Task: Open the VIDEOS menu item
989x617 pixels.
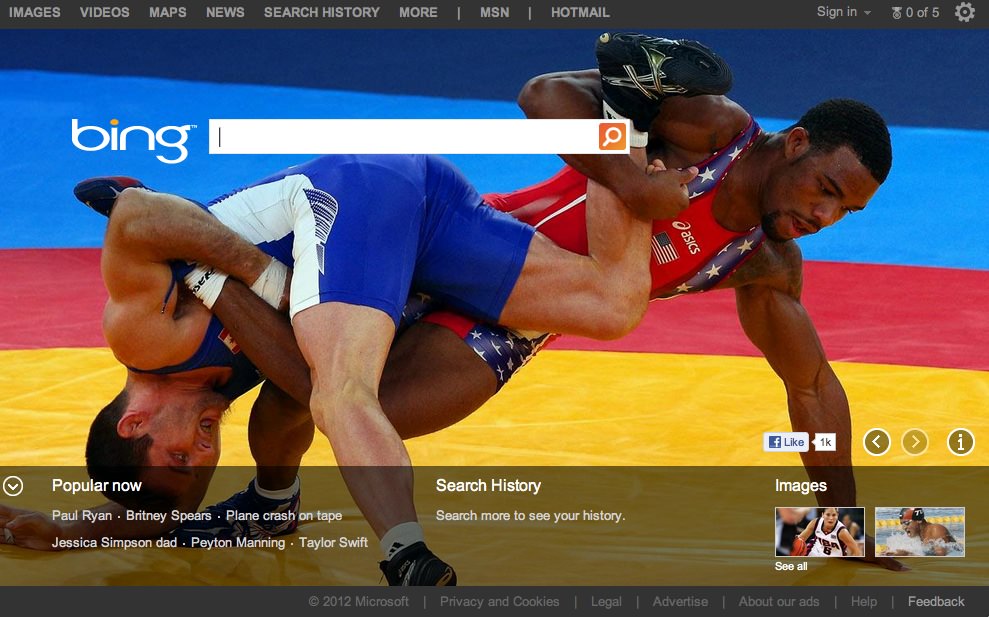Action: [x=105, y=12]
